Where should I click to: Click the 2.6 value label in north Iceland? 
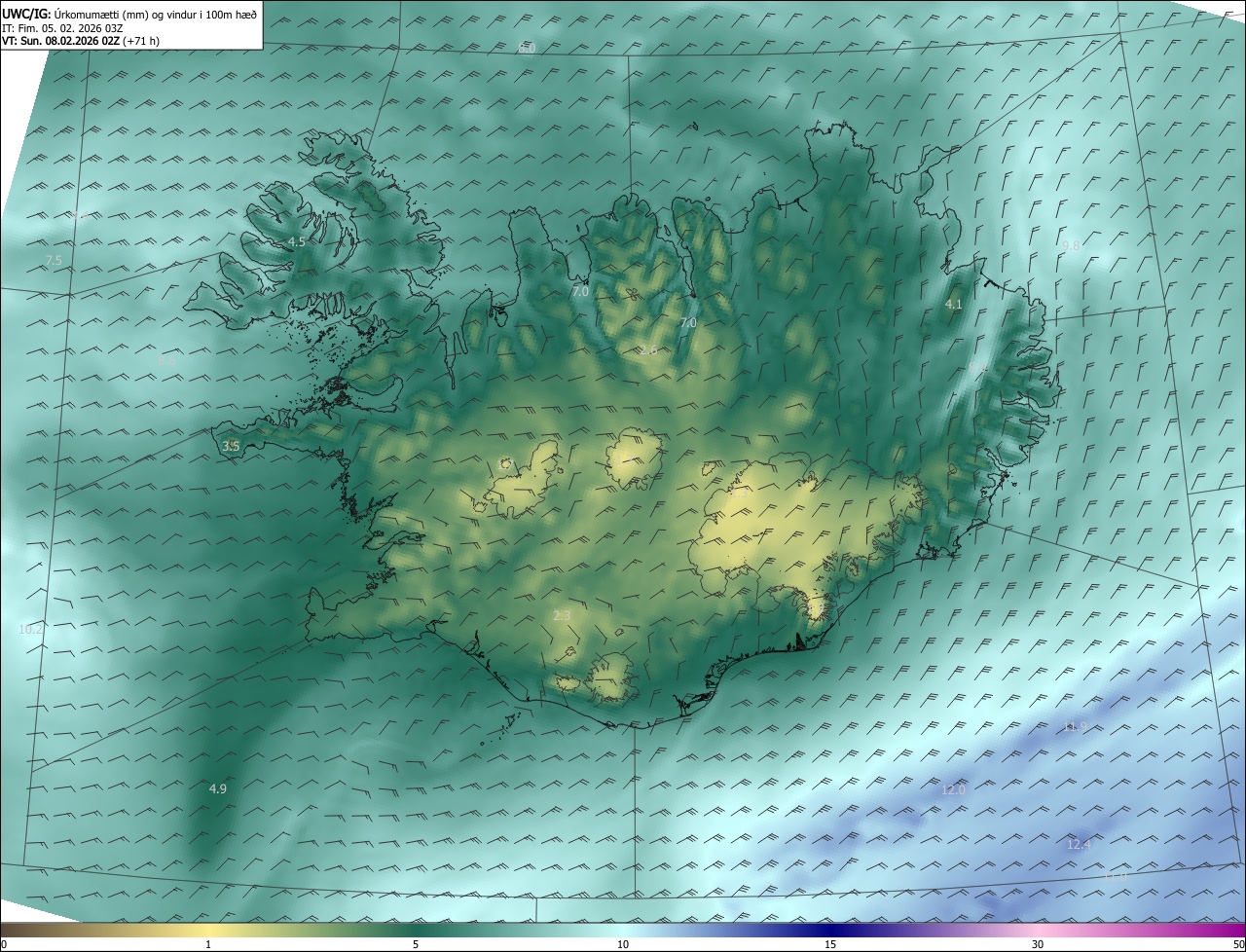coord(648,349)
